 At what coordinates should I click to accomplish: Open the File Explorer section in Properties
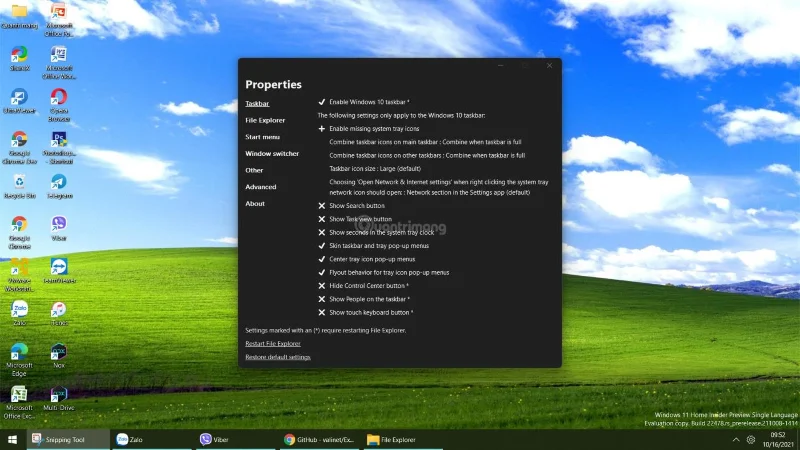click(265, 120)
